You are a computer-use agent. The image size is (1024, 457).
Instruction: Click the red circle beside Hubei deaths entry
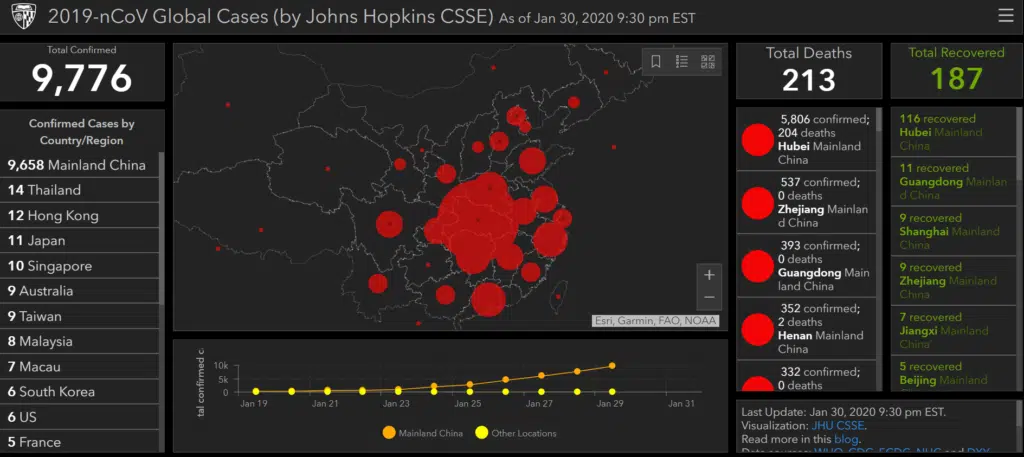pos(759,139)
